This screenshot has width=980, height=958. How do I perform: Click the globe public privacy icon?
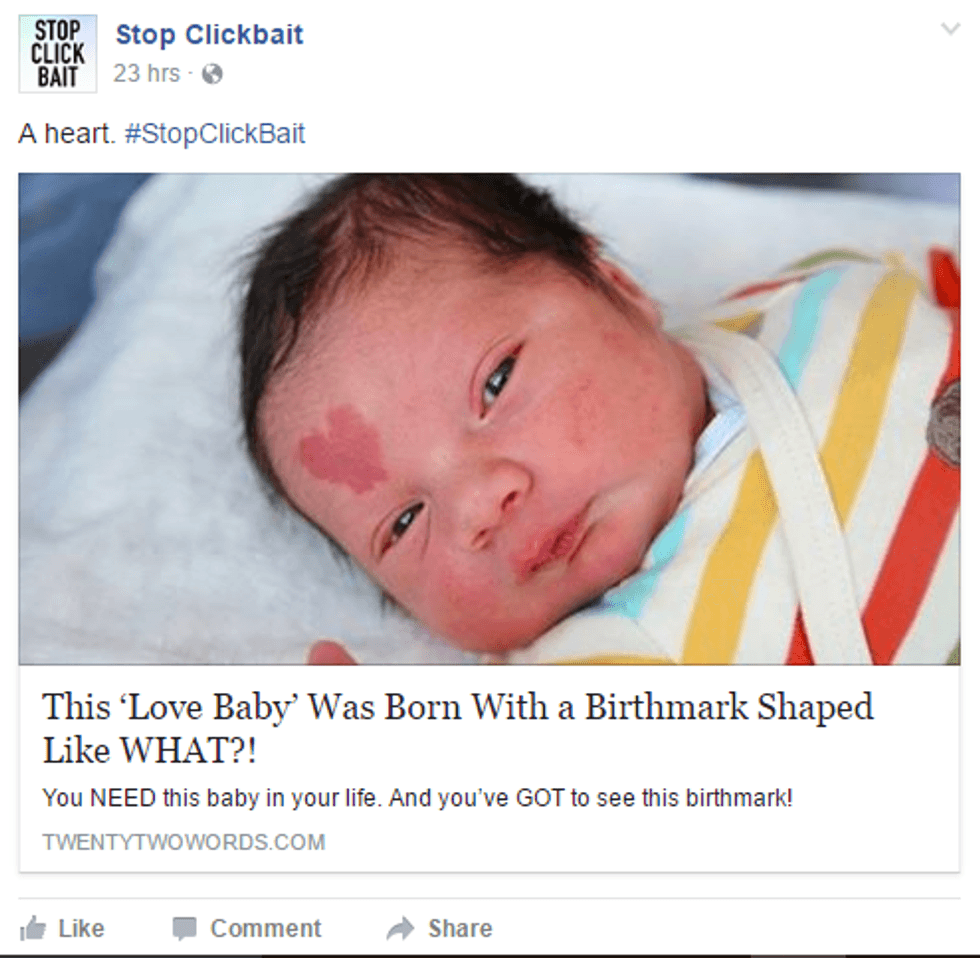pos(212,74)
